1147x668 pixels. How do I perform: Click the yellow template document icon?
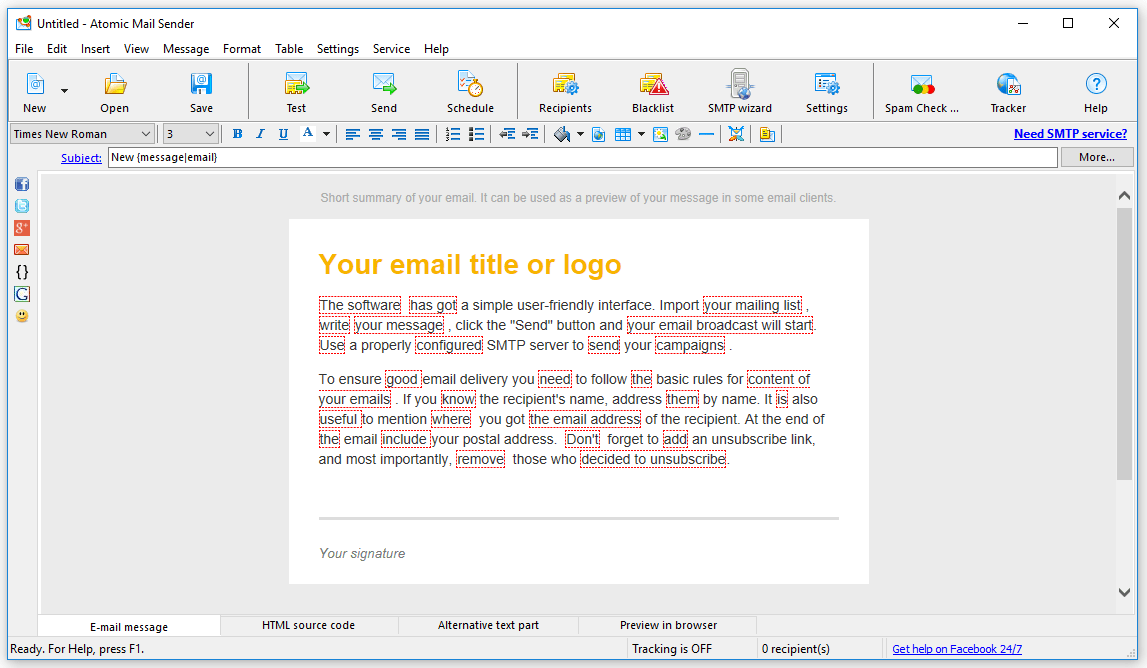click(x=767, y=134)
